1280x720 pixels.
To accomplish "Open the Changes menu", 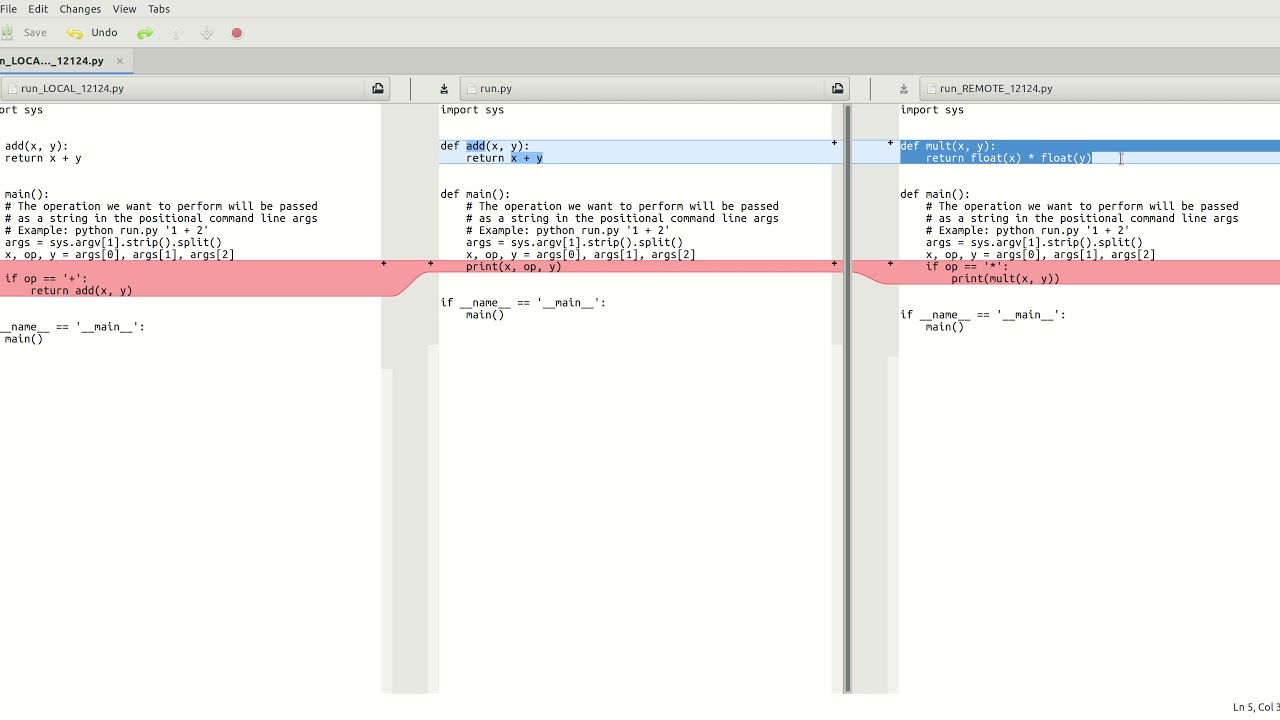I will click(x=80, y=9).
